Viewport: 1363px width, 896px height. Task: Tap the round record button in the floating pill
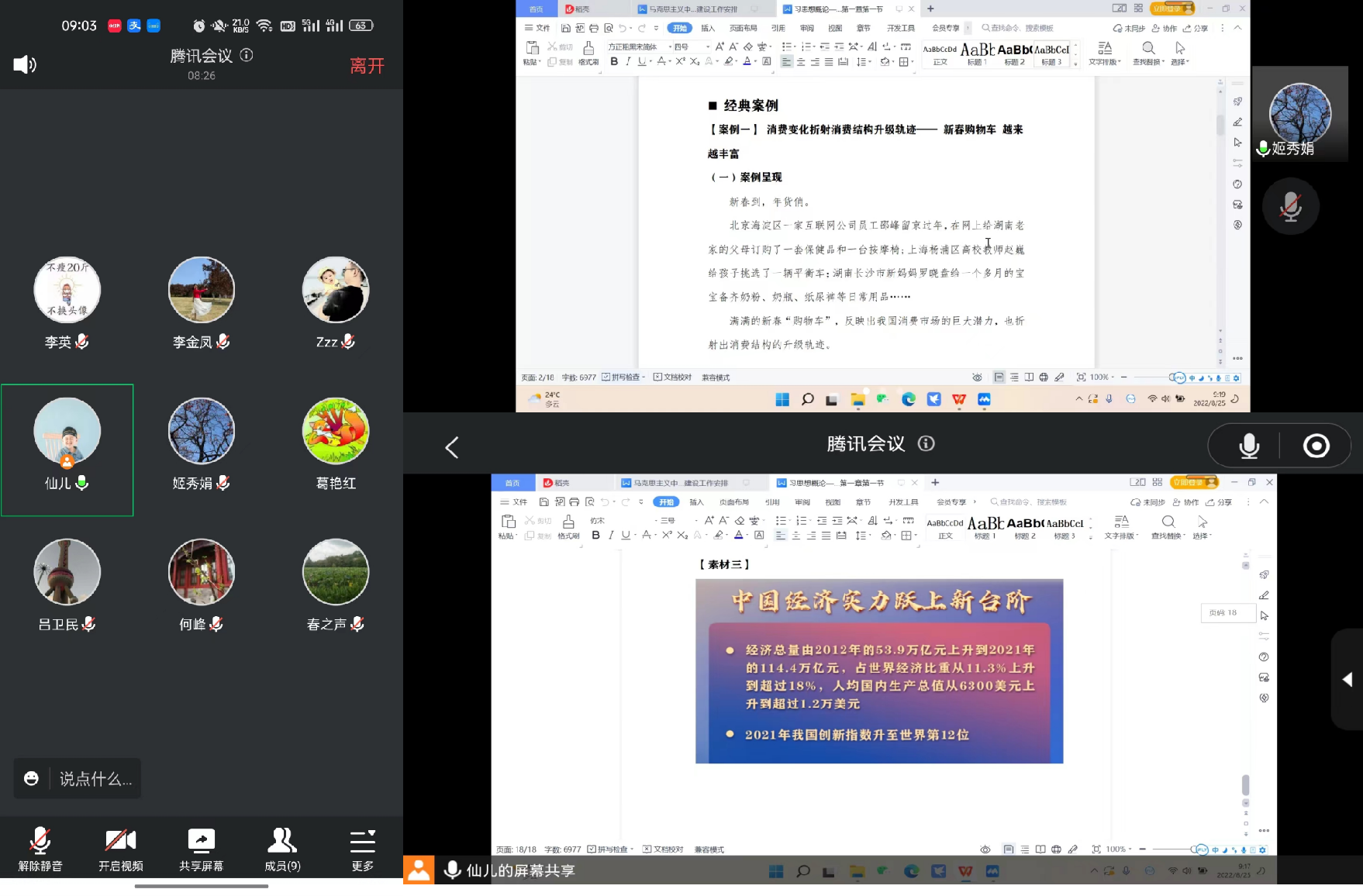pyautogui.click(x=1316, y=446)
